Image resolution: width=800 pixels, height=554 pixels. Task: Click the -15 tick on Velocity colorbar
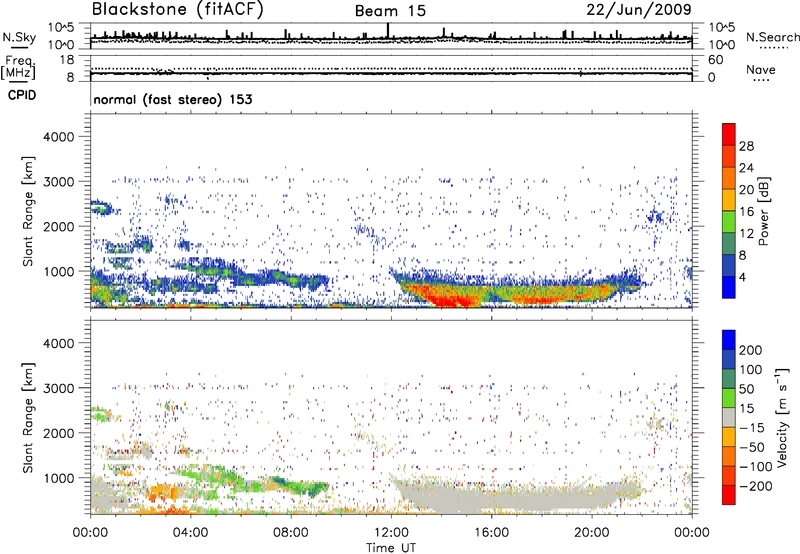pos(752,427)
